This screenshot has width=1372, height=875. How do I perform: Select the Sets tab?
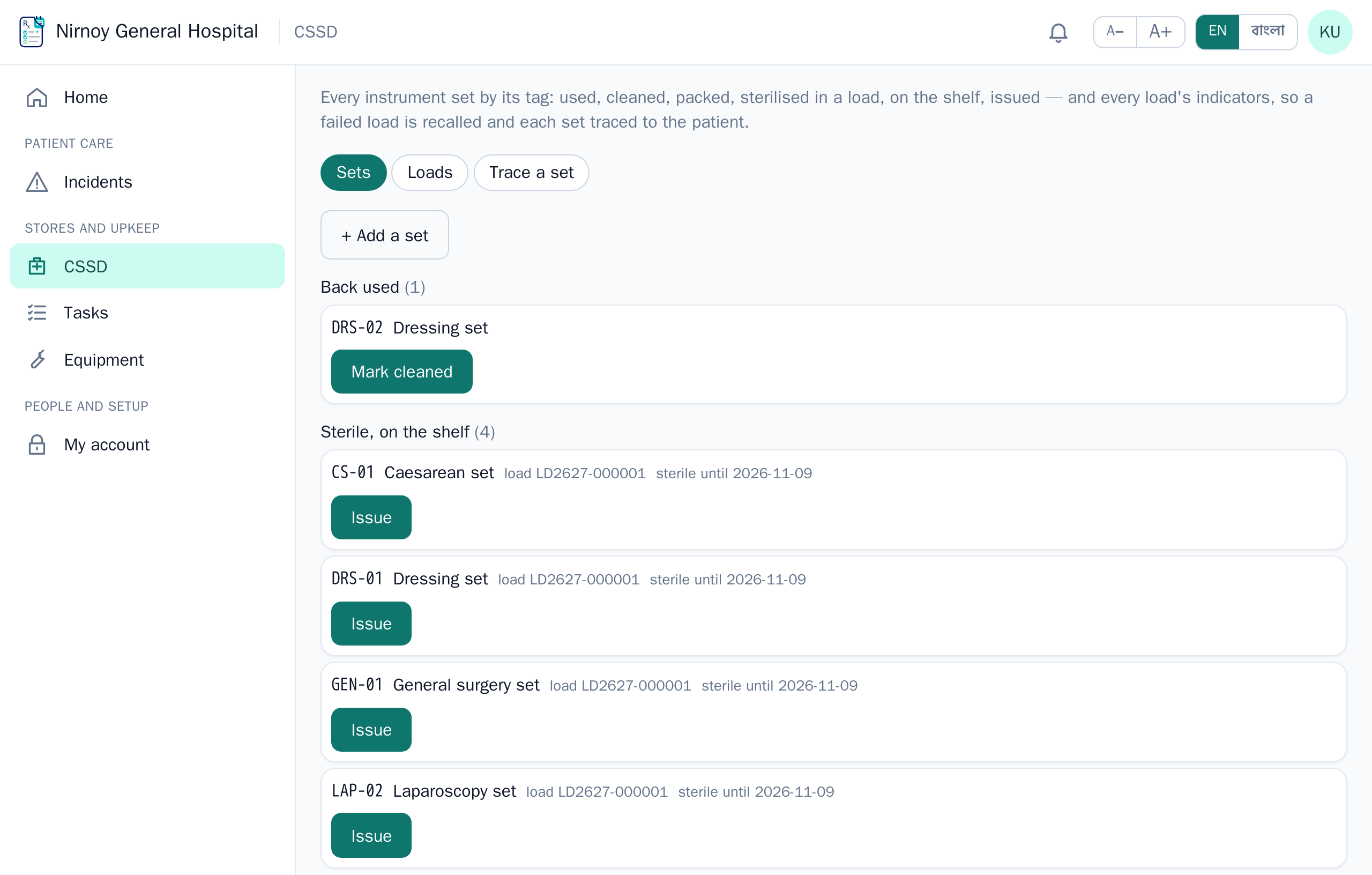pos(353,172)
